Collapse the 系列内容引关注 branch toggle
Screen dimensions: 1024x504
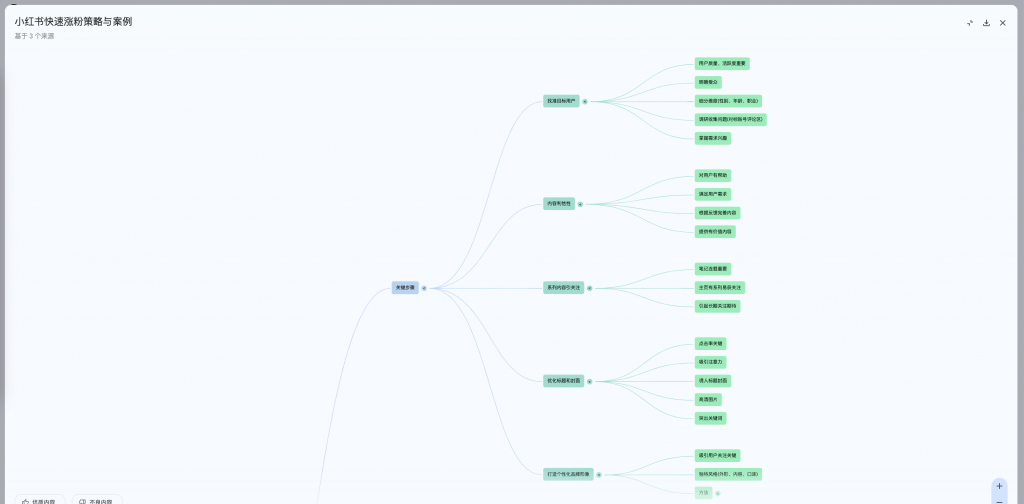(590, 288)
